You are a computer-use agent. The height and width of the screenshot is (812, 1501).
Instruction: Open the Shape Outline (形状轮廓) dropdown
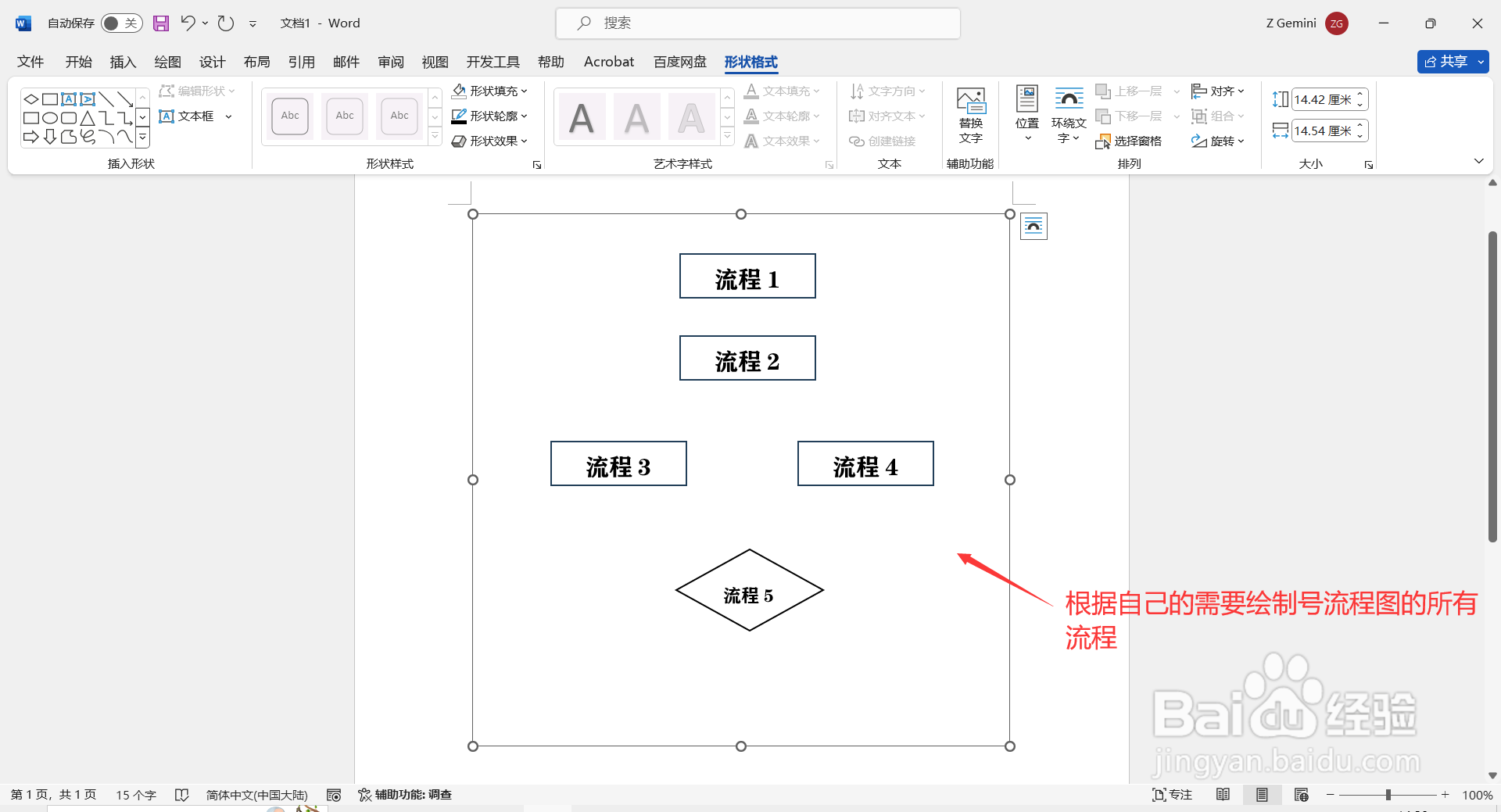(x=490, y=116)
